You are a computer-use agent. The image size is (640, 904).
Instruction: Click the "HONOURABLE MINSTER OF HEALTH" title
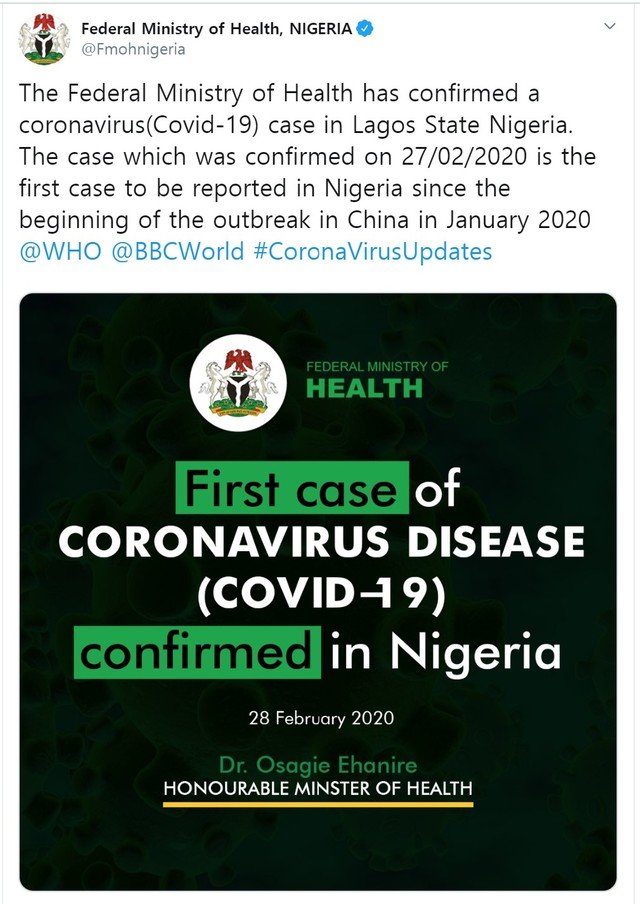pos(318,788)
